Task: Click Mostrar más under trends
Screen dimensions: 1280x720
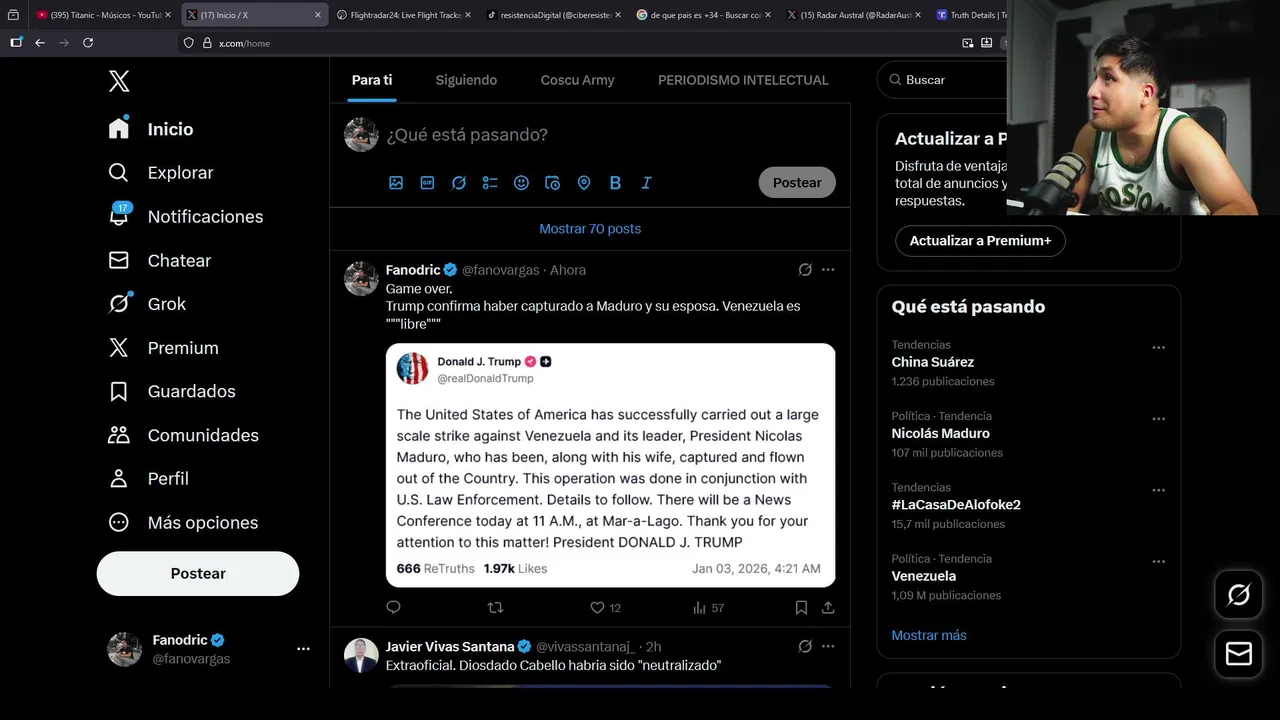Action: click(929, 635)
